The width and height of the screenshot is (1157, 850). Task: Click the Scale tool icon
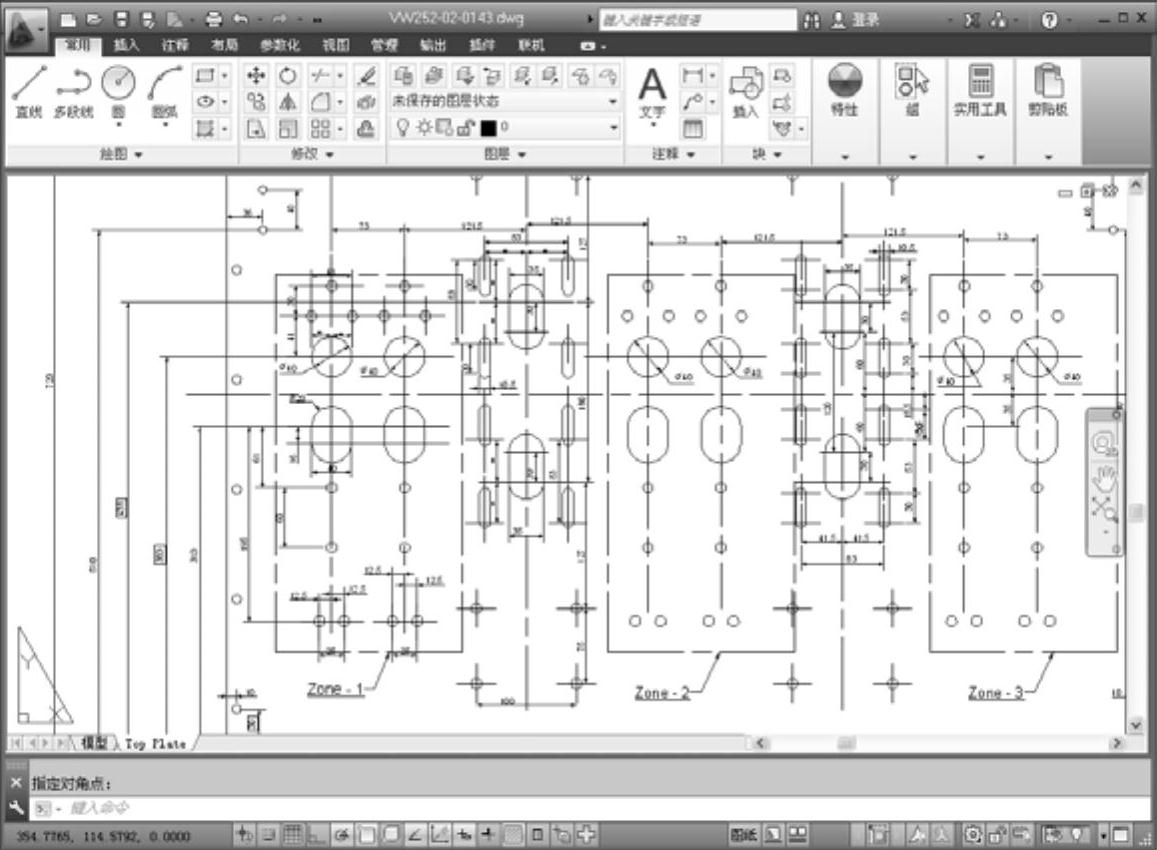[288, 128]
